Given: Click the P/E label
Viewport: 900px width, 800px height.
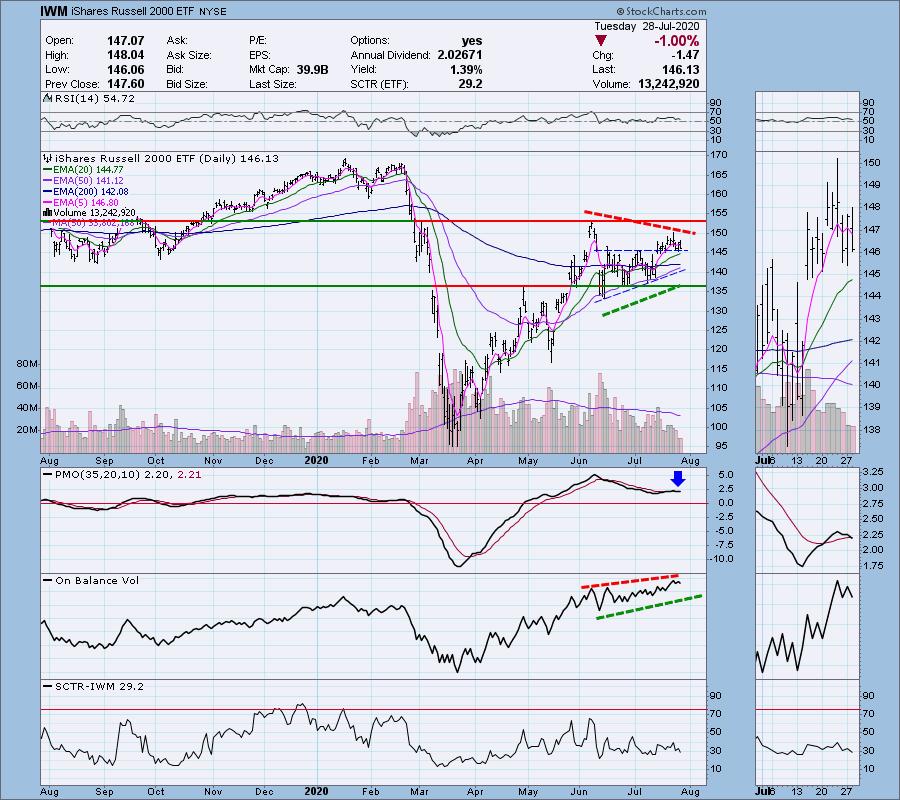Looking at the screenshot, I should tap(259, 41).
